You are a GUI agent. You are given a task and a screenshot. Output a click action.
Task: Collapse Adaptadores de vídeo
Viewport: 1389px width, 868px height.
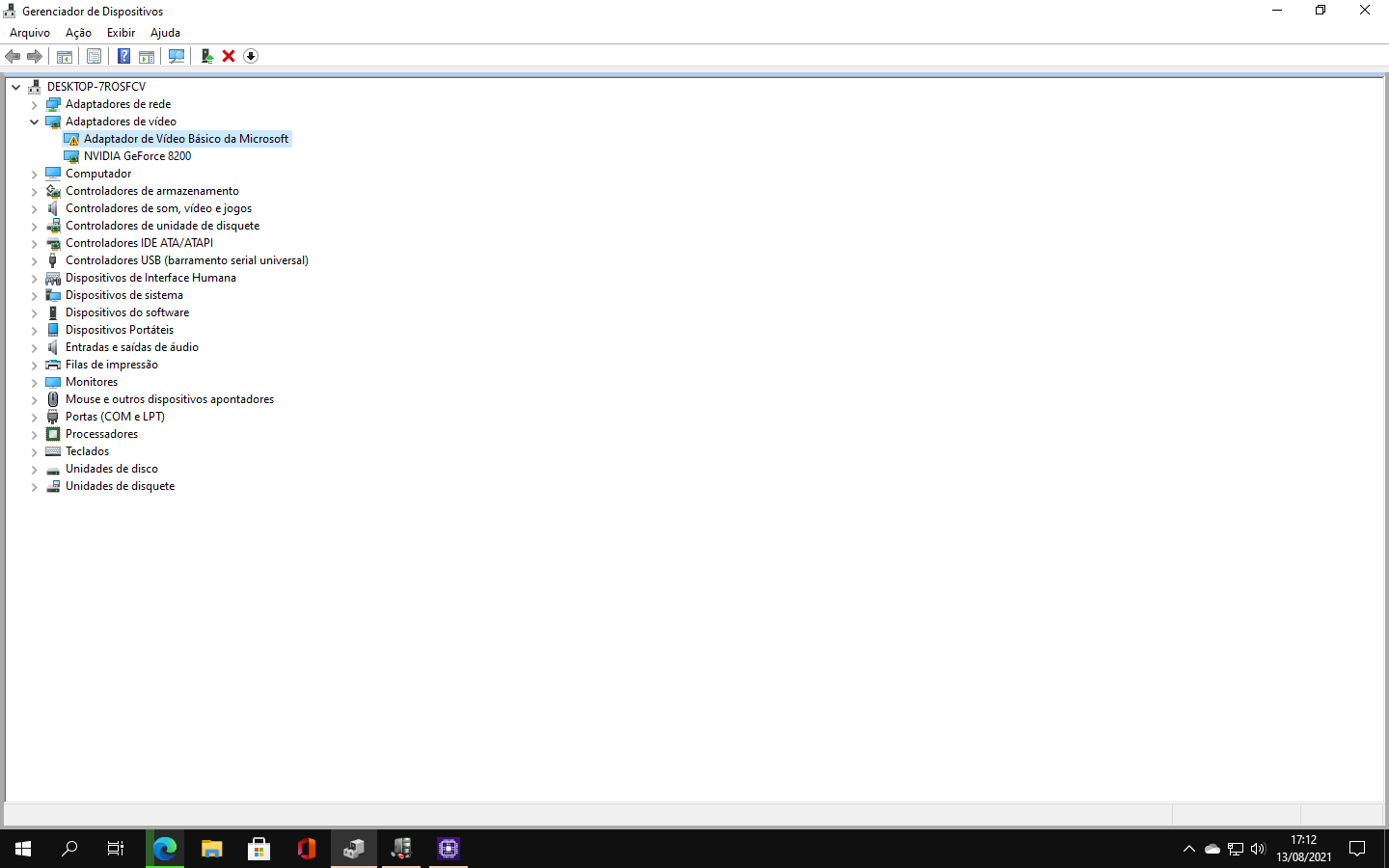(x=35, y=122)
